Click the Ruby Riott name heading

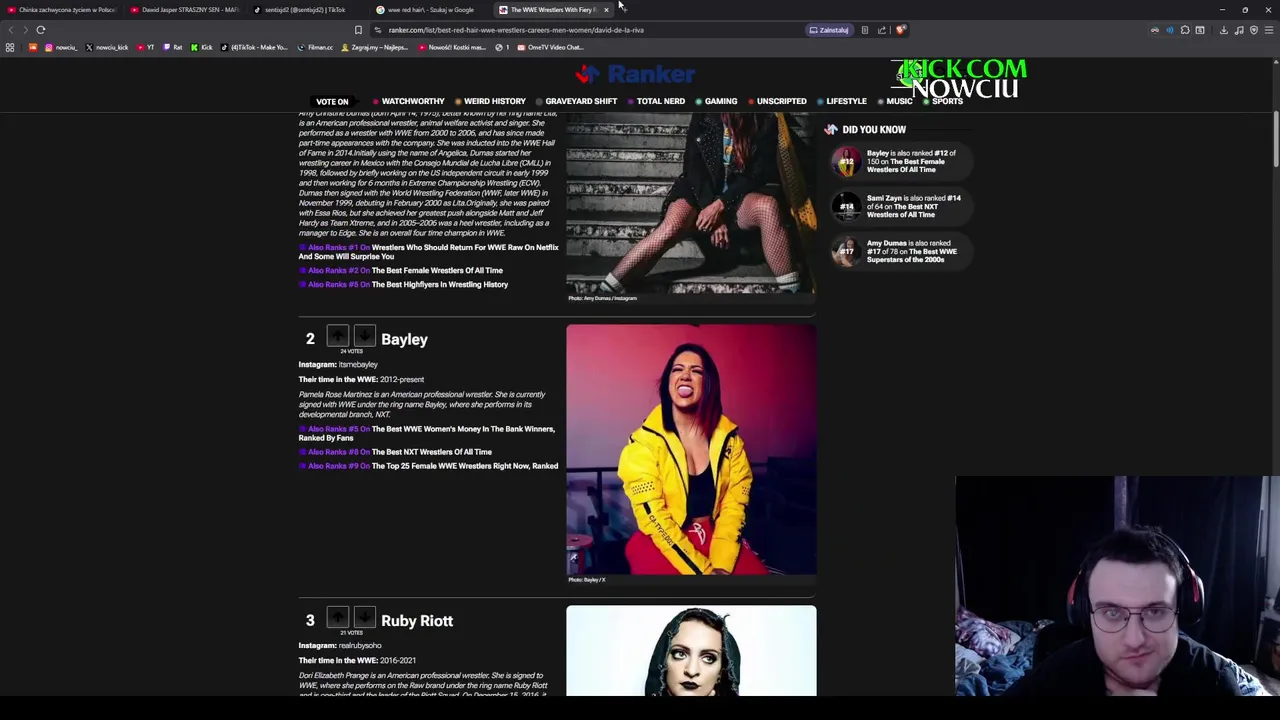pyautogui.click(x=417, y=621)
